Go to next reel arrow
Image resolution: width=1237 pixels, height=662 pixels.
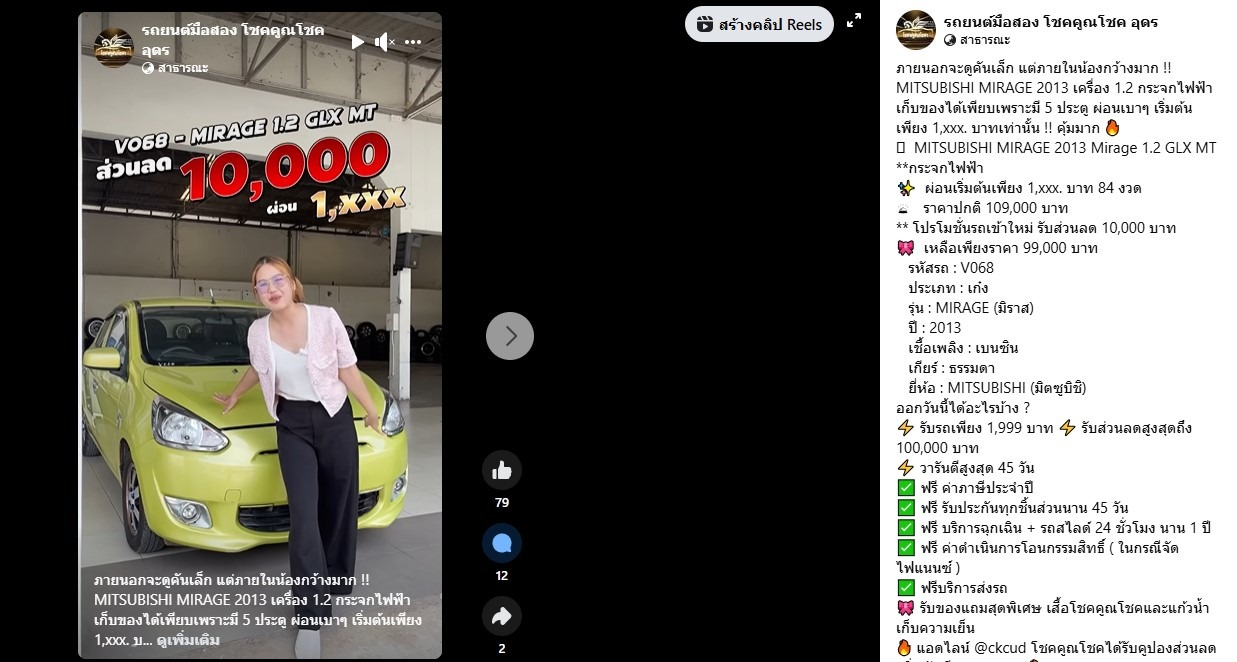click(510, 336)
